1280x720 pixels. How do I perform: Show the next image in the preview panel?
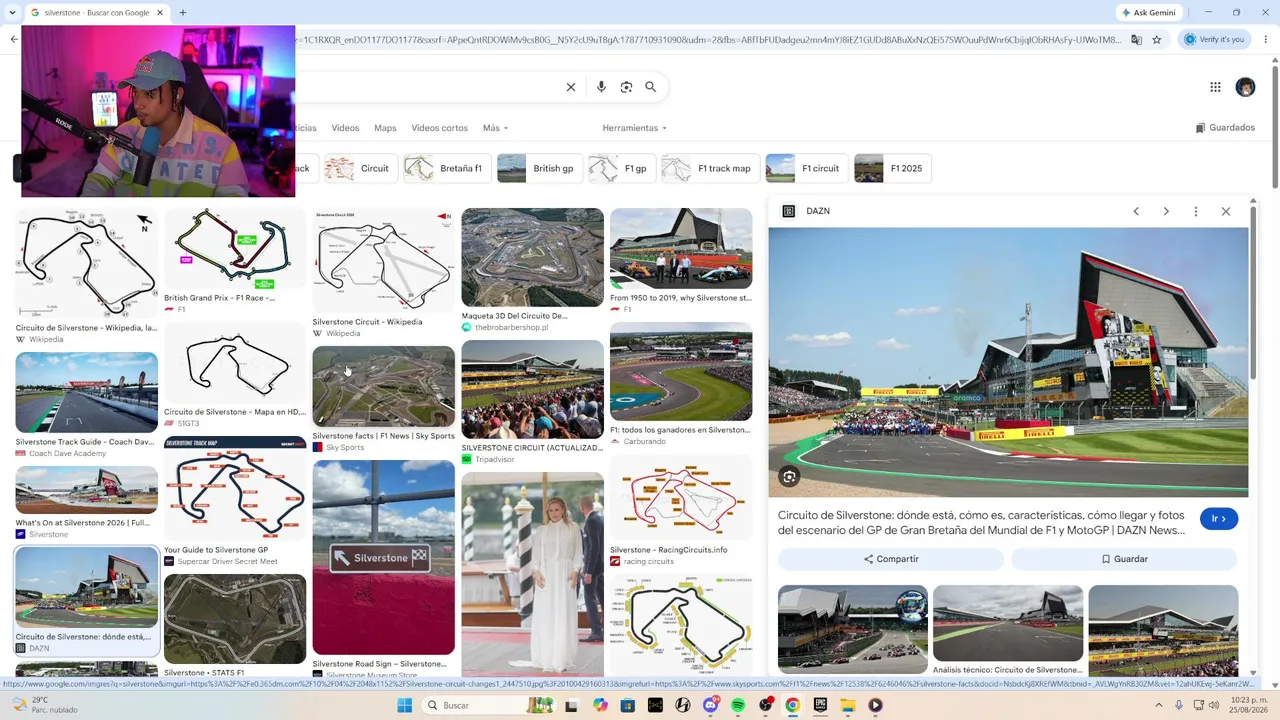1166,211
